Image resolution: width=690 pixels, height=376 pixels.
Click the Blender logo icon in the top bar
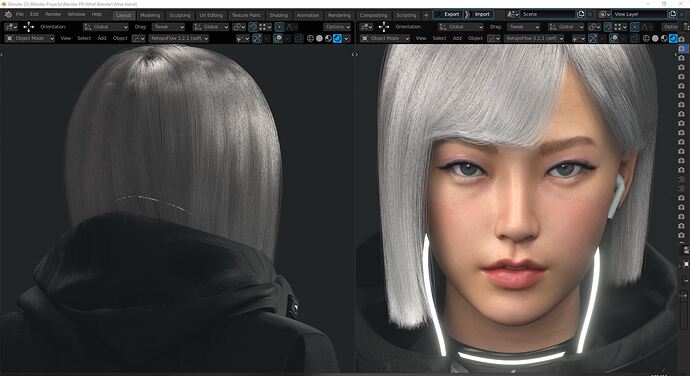point(8,14)
